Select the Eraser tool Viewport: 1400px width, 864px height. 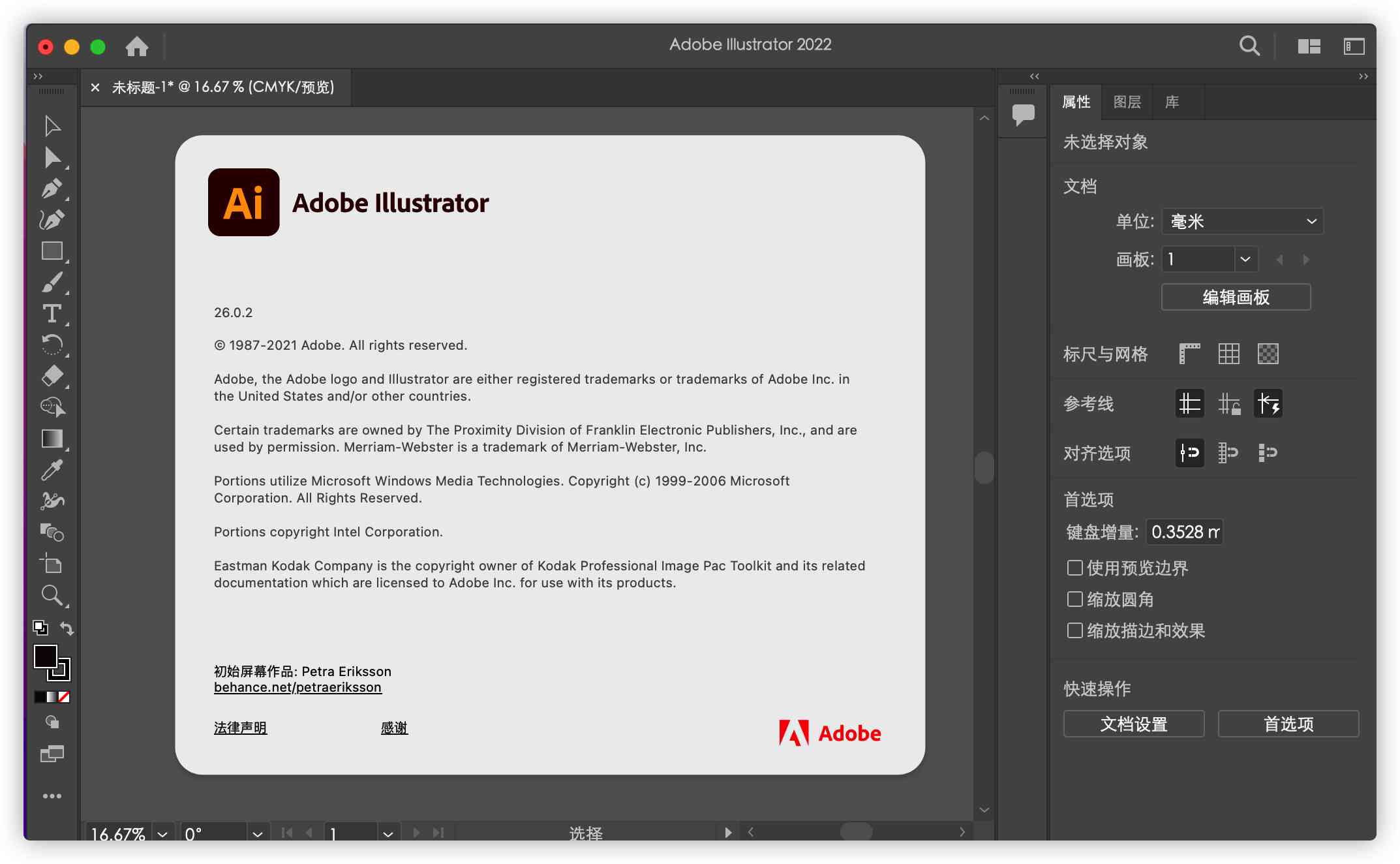pos(52,376)
